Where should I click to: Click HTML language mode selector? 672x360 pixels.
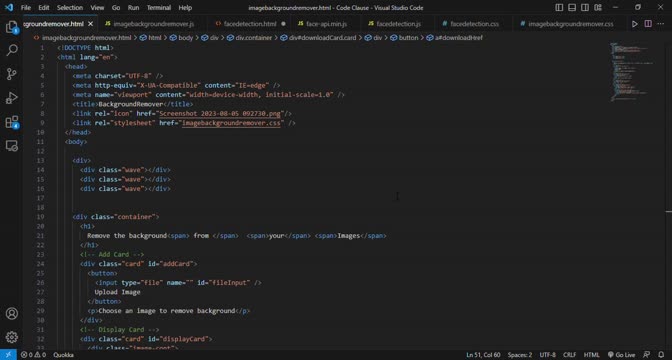pyautogui.click(x=591, y=355)
